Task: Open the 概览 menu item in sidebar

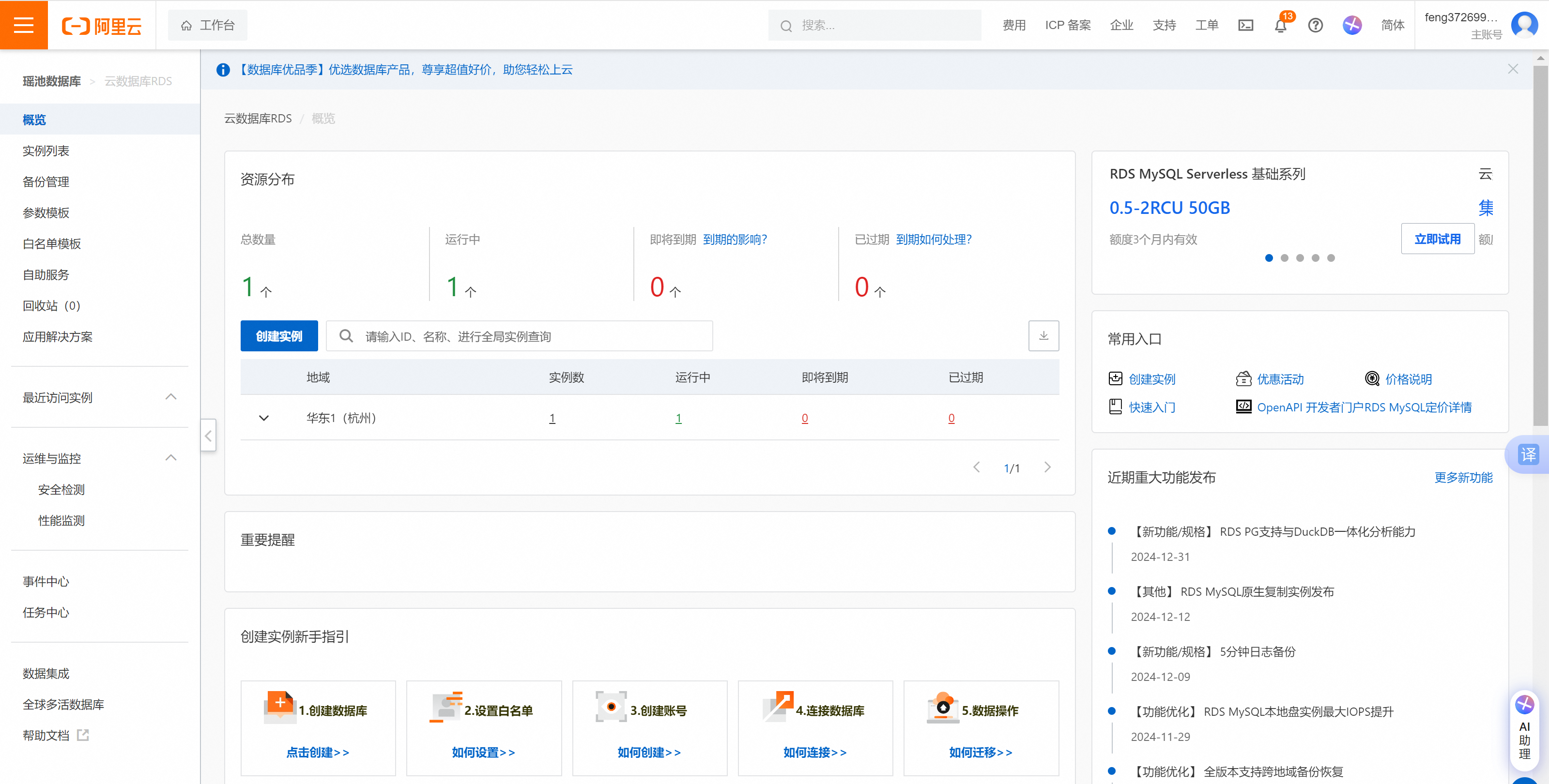Action: (100, 119)
